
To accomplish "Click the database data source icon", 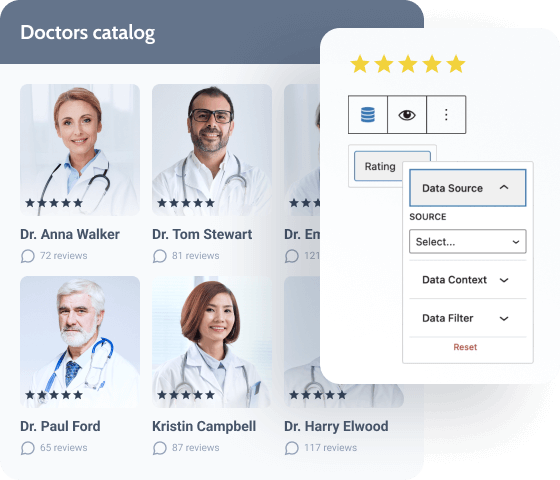I will click(368, 115).
